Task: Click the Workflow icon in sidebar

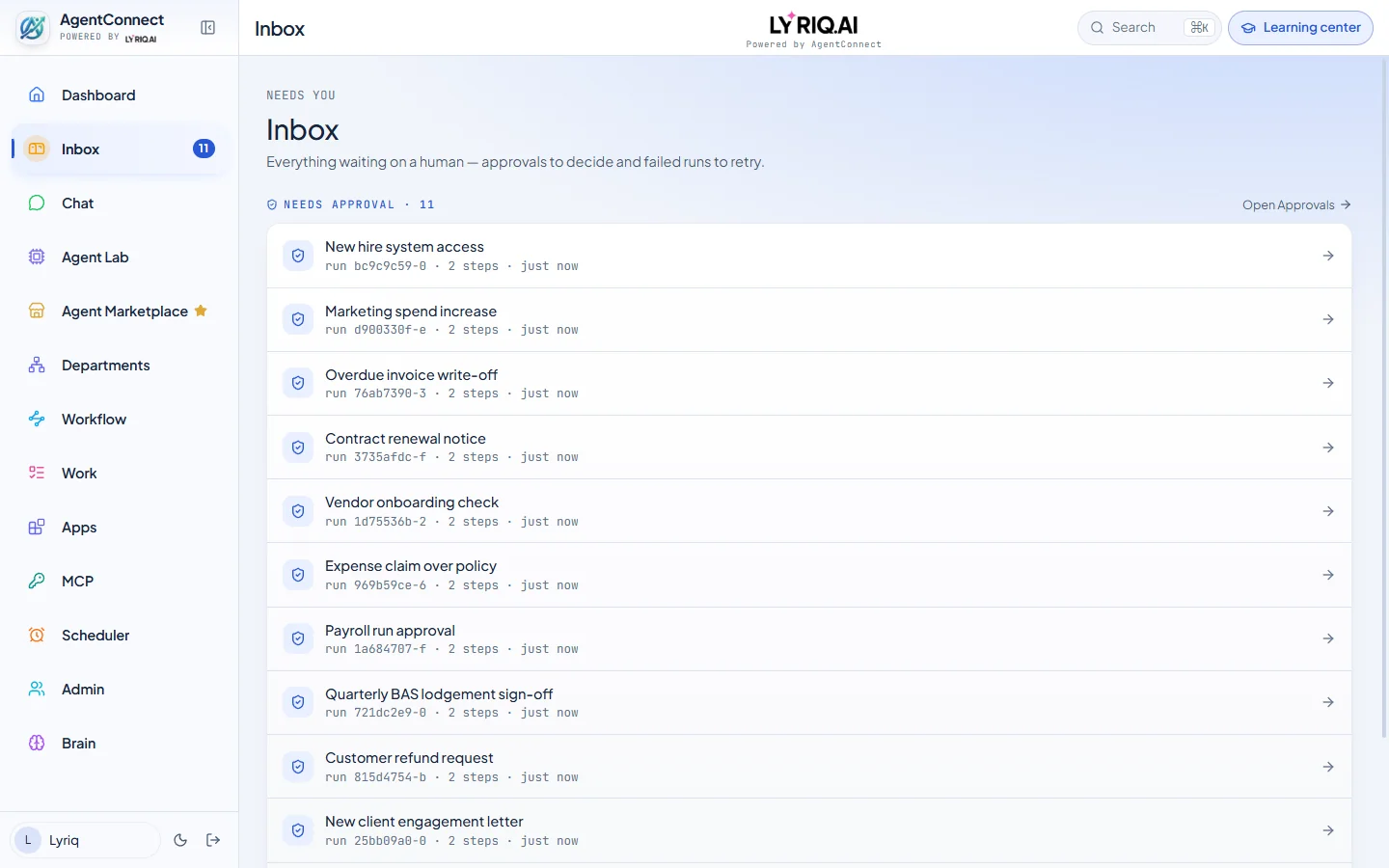Action: [37, 419]
